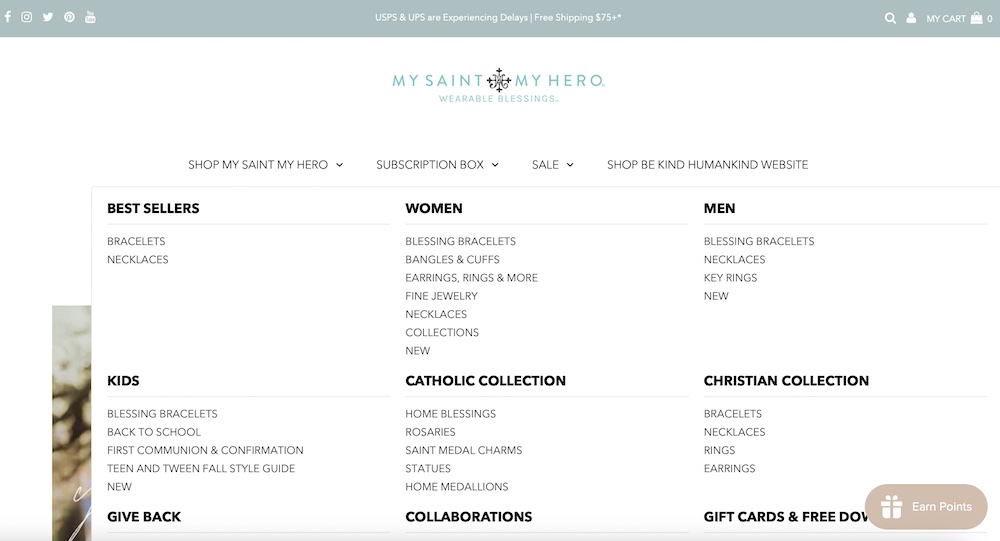This screenshot has width=1000, height=541.
Task: Expand Shop My Saint My Hero chevron
Action: [340, 165]
